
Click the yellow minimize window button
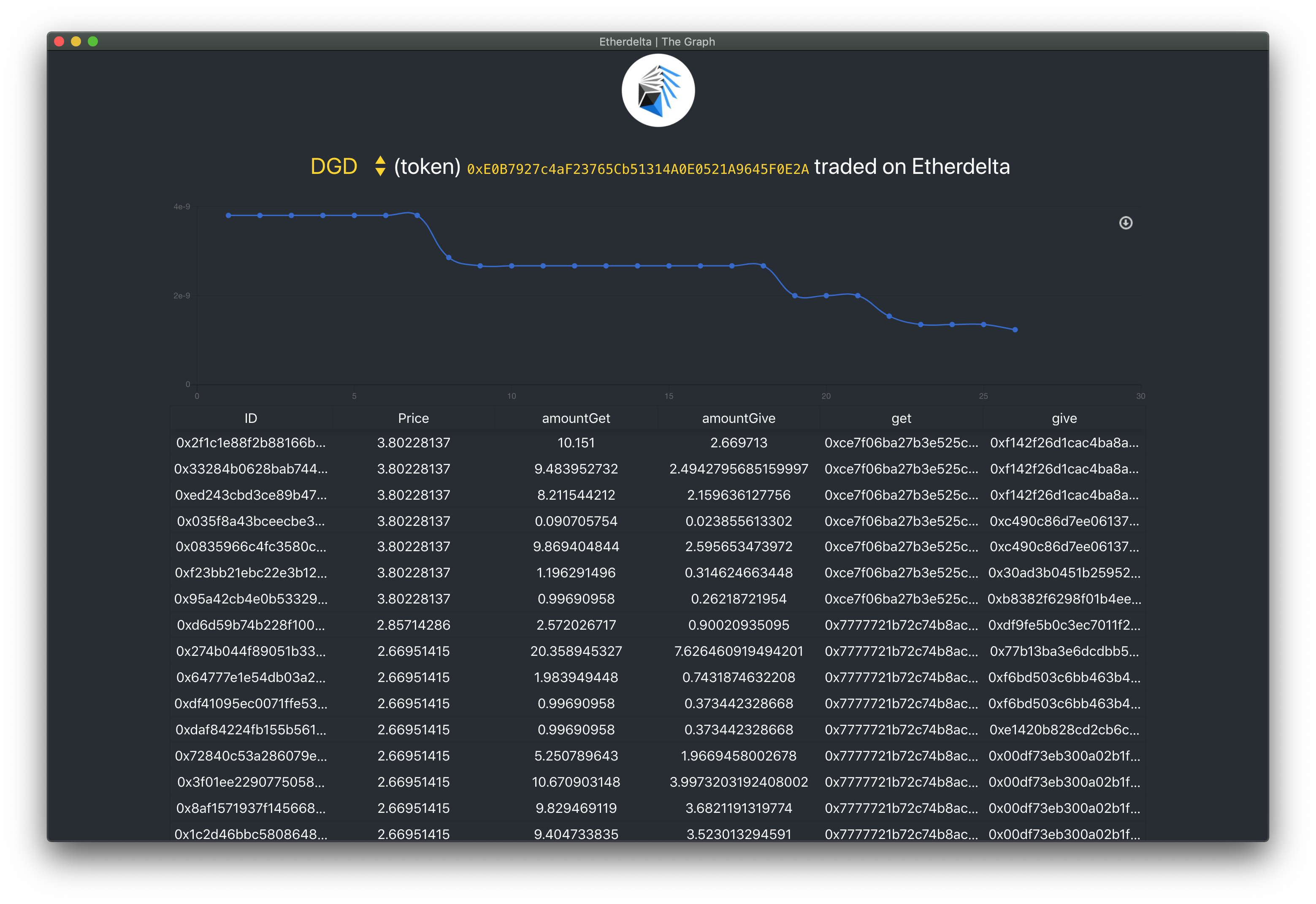pyautogui.click(x=76, y=41)
